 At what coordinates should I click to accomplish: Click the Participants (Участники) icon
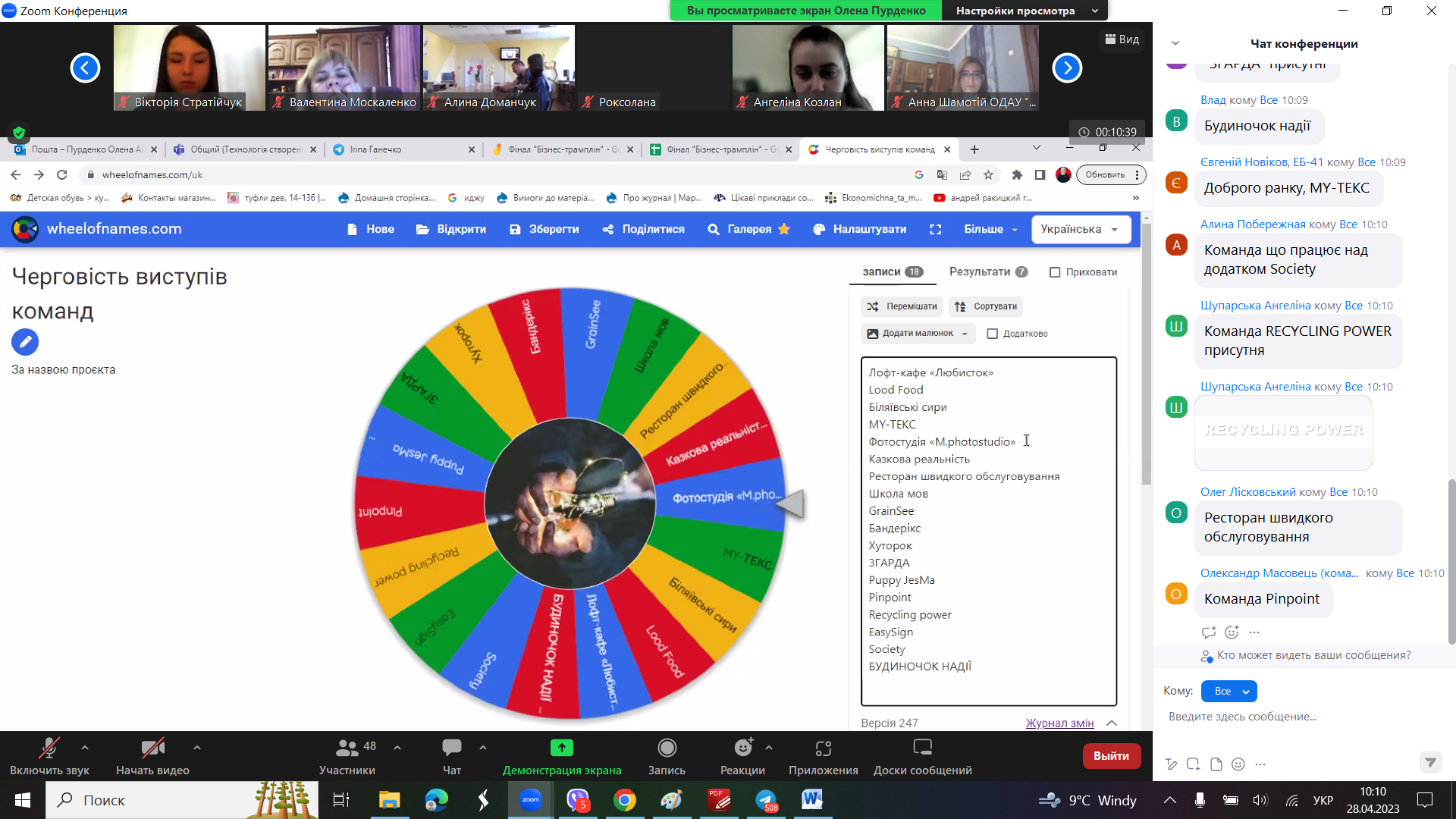point(347,748)
